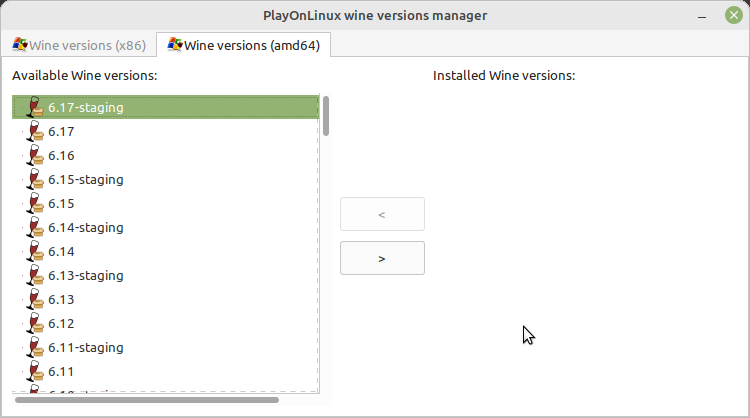
Task: Click the > install button
Action: tap(382, 258)
